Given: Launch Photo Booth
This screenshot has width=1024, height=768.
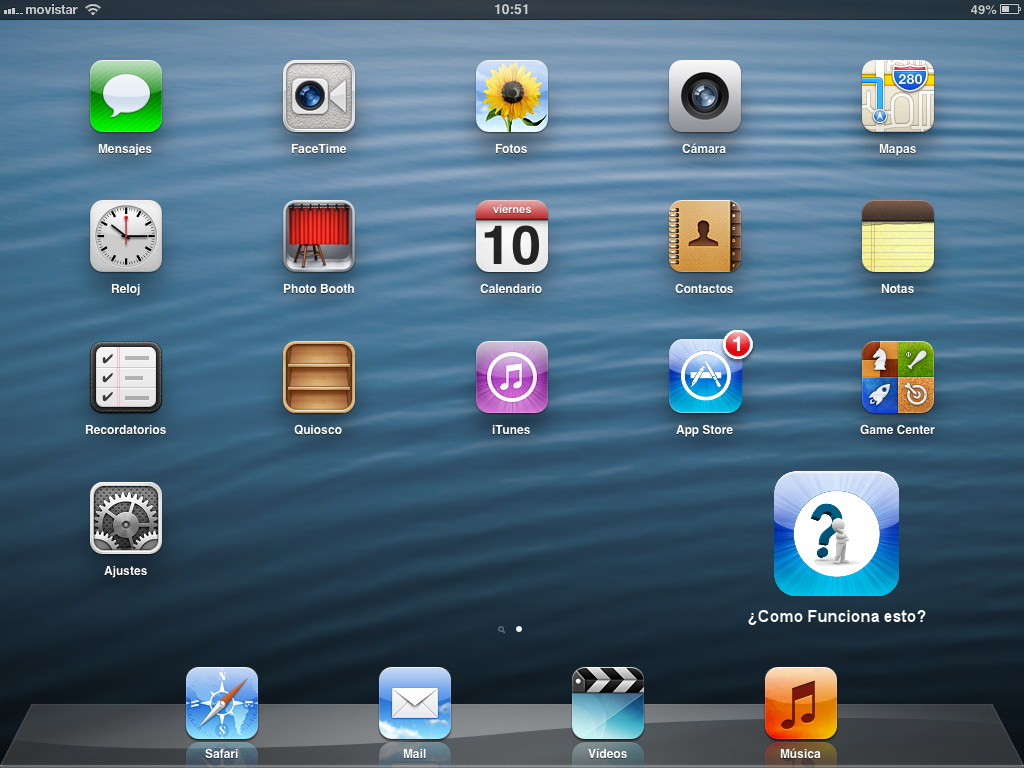Looking at the screenshot, I should click(x=319, y=236).
